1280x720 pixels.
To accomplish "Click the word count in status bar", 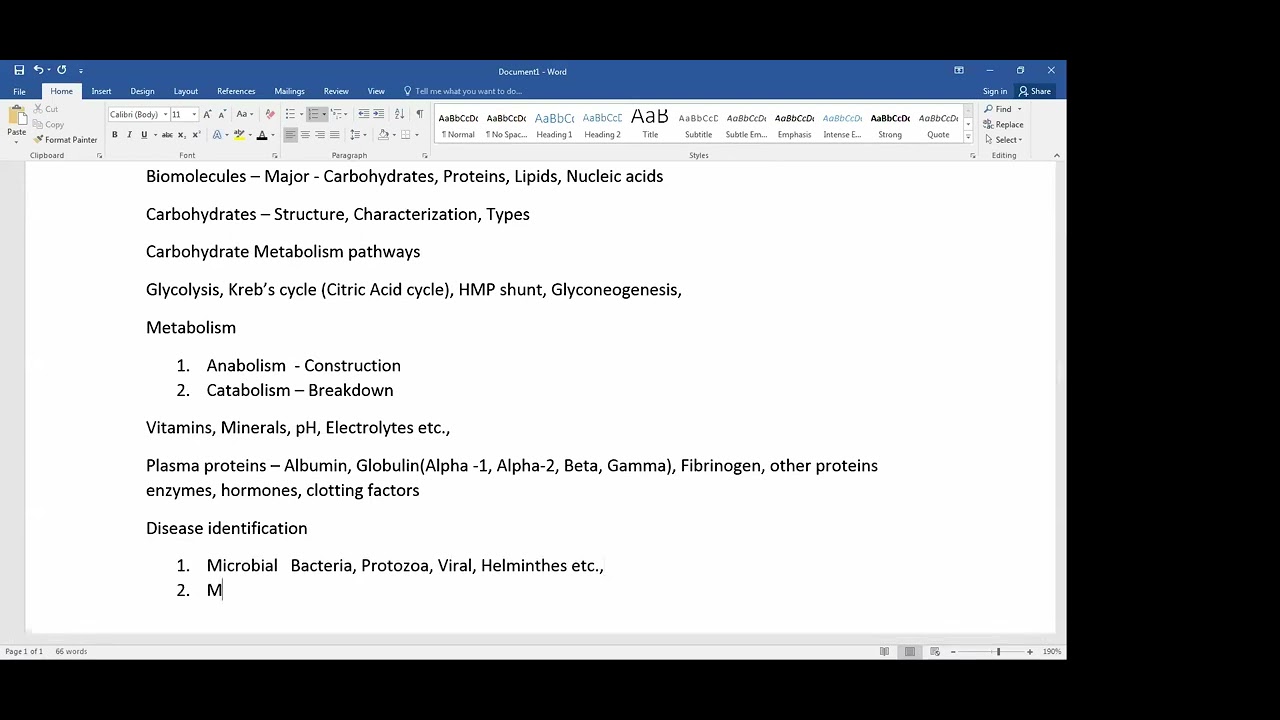I will pyautogui.click(x=71, y=651).
